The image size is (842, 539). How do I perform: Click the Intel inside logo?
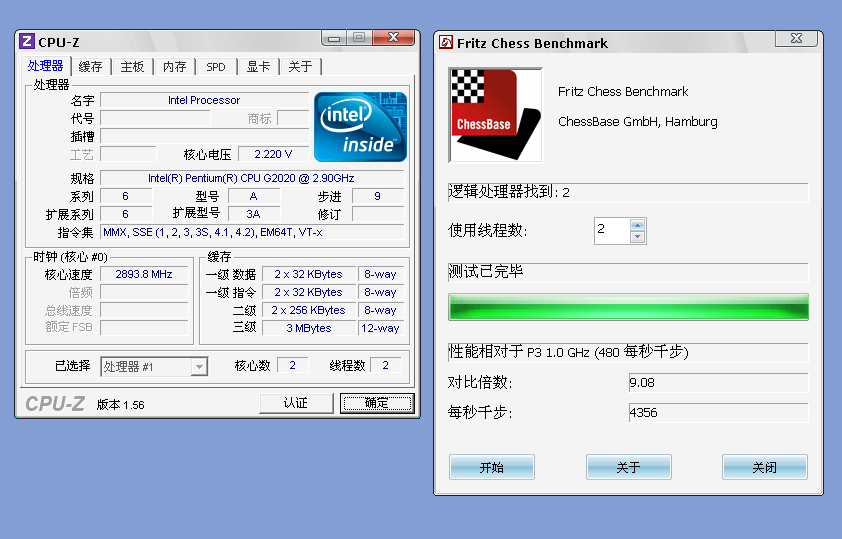[x=360, y=127]
